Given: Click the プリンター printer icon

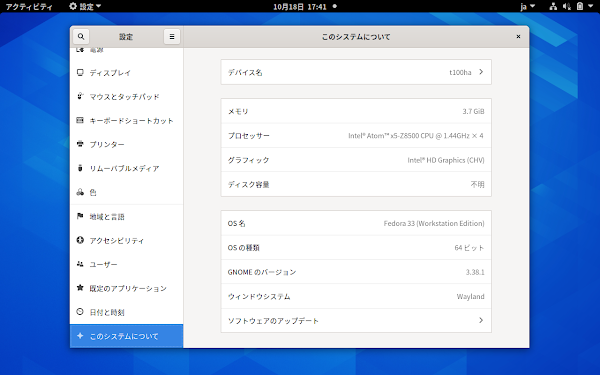Looking at the screenshot, I should [80, 144].
